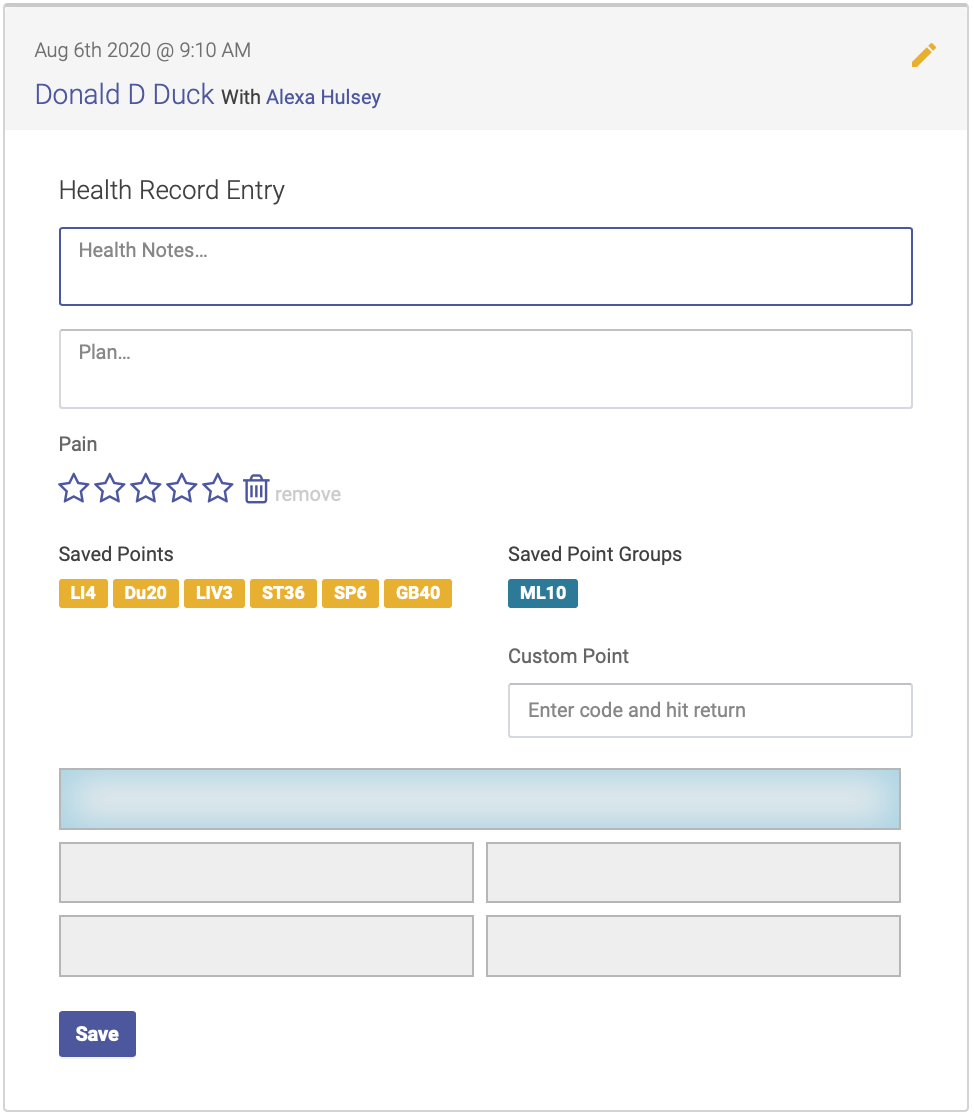Focus the Plan text area

point(486,369)
